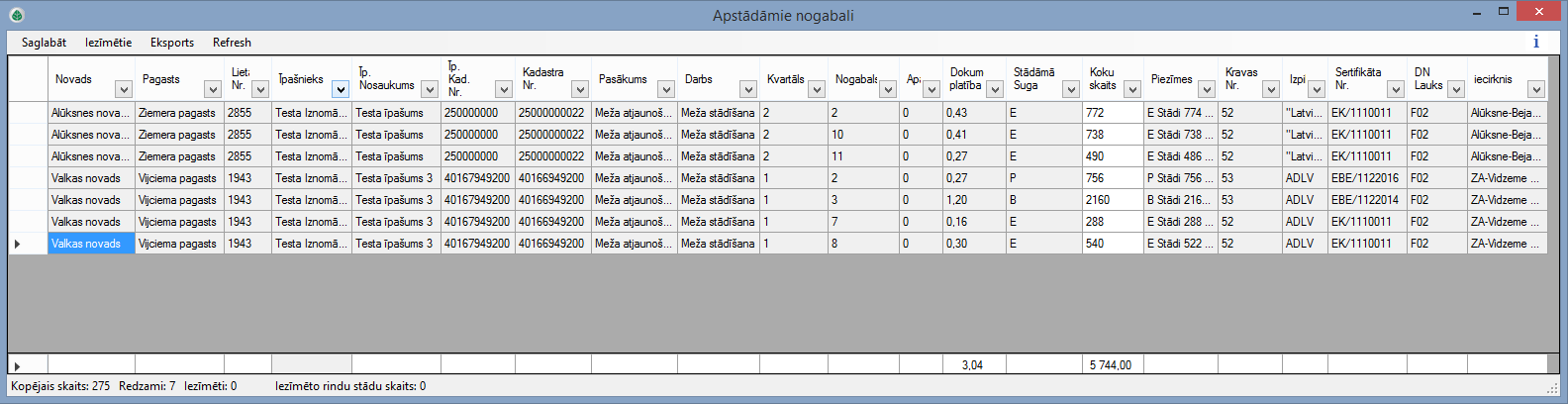Open the Piezīmes column filter dropdown
Screen dimensions: 1568x404
(1207, 89)
